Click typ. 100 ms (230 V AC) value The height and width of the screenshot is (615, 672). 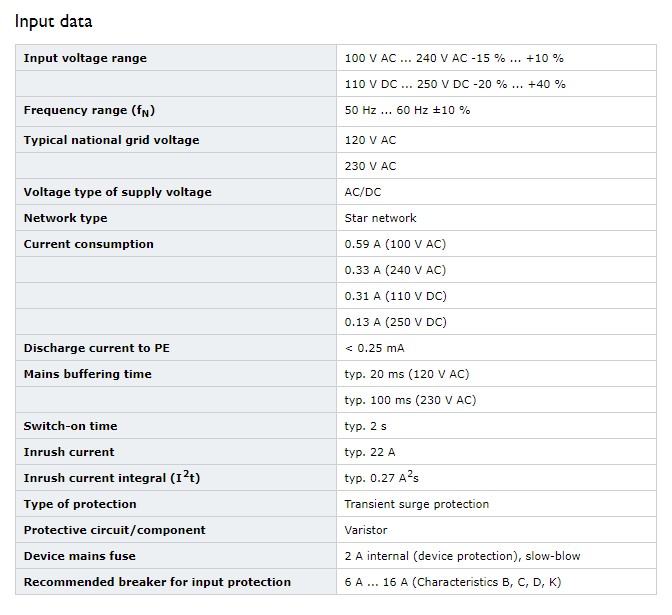coord(410,400)
